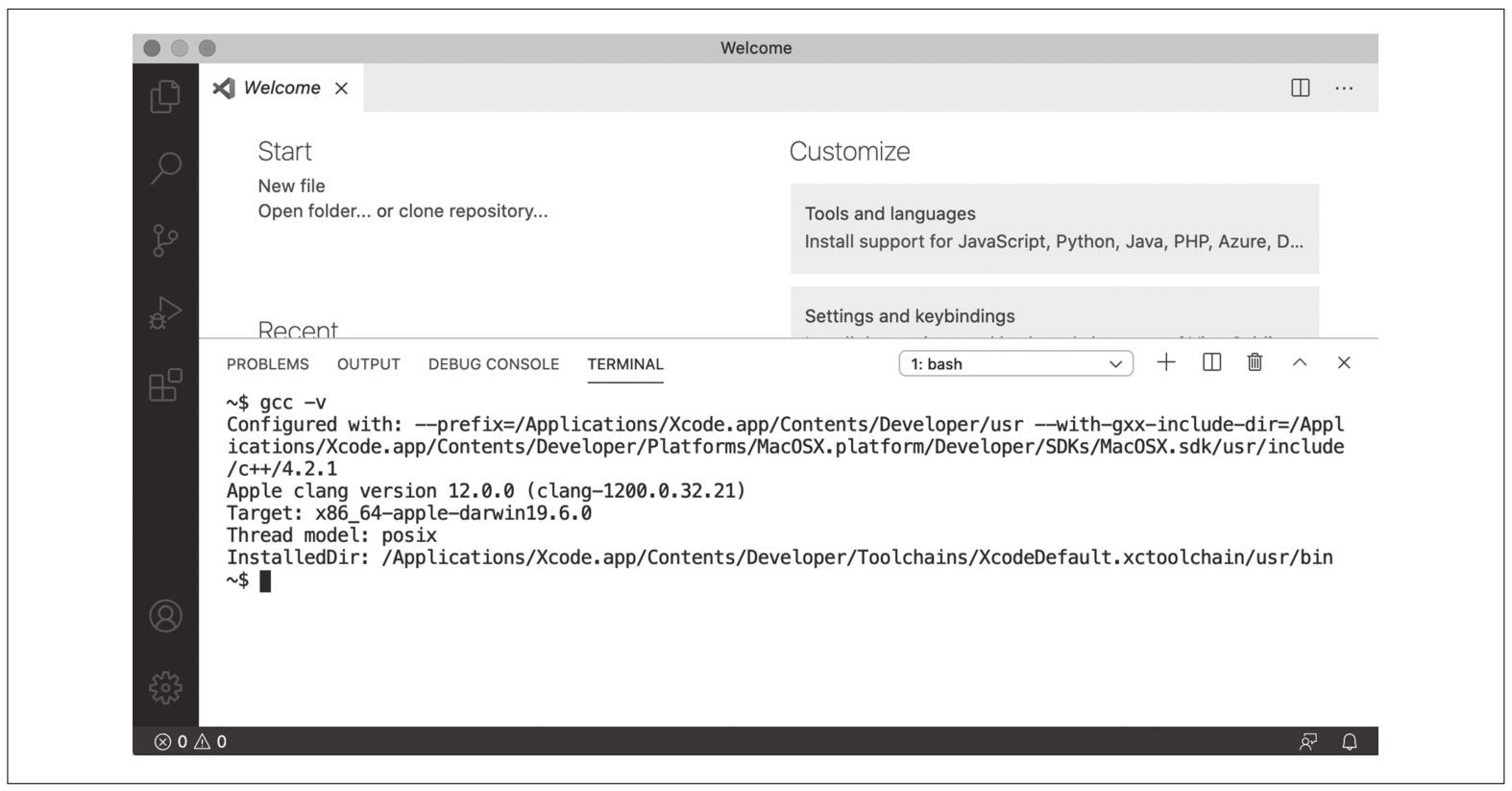Viewport: 1512px width, 791px height.
Task: Open the Run and Debug view
Action: click(165, 312)
